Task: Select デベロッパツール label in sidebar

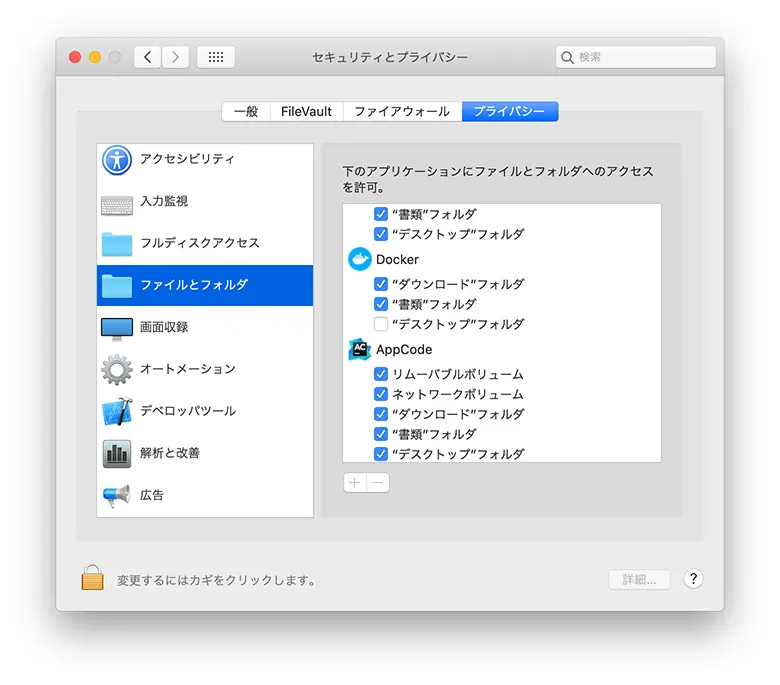Action: [188, 411]
